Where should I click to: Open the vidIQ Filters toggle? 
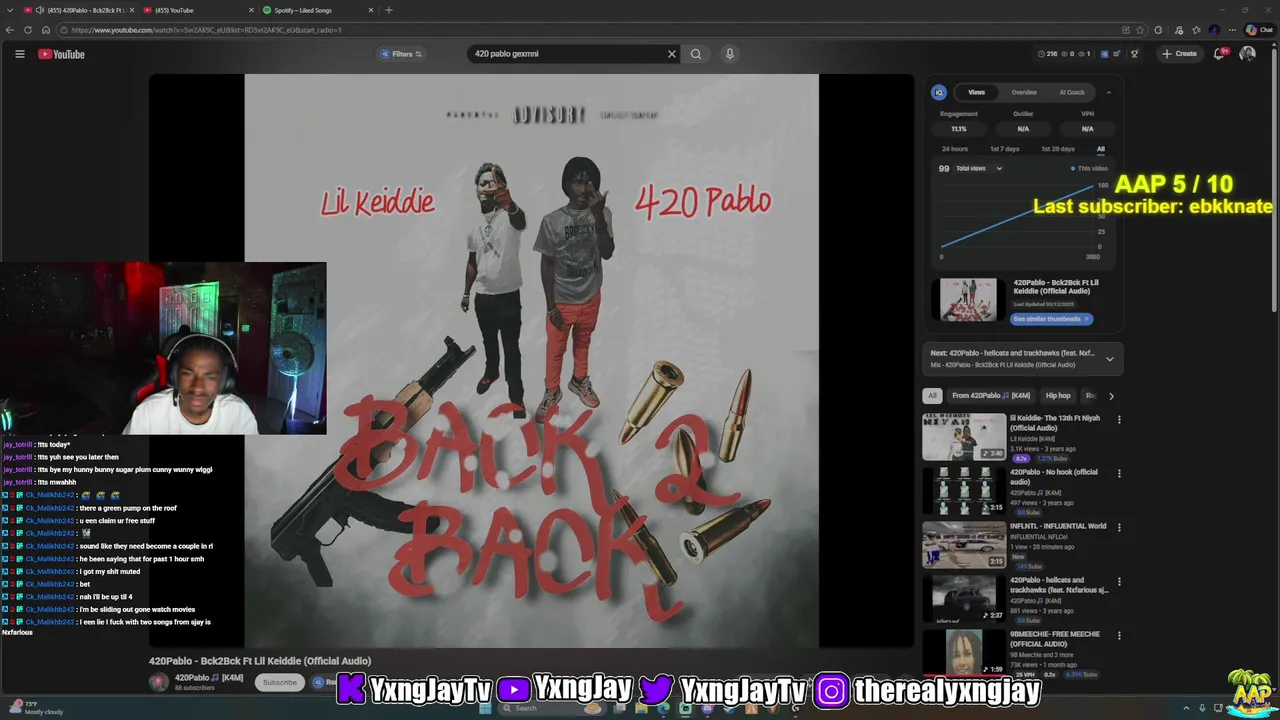click(401, 54)
